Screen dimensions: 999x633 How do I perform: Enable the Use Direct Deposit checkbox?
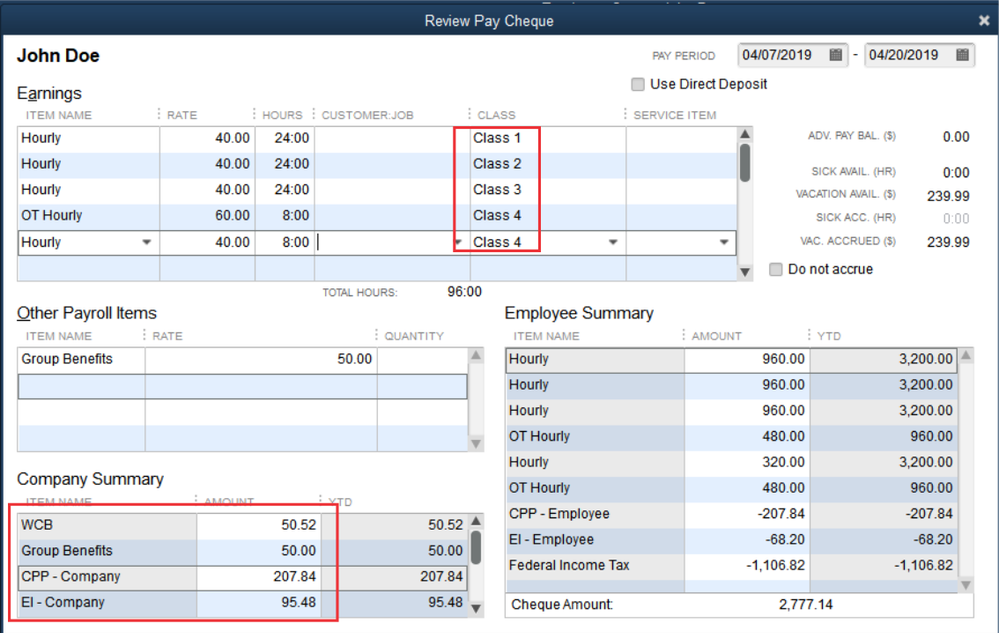pyautogui.click(x=638, y=85)
